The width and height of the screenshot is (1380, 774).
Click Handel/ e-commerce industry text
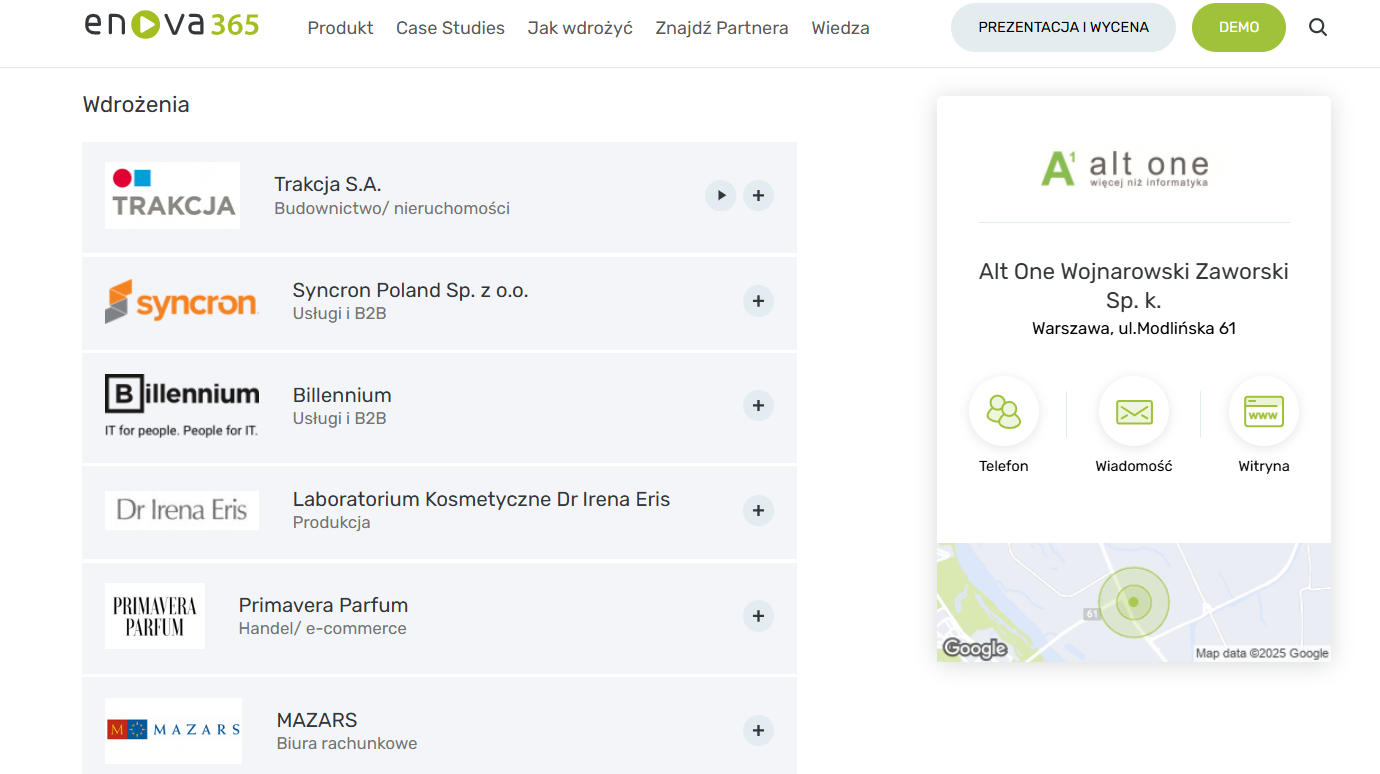coord(322,628)
